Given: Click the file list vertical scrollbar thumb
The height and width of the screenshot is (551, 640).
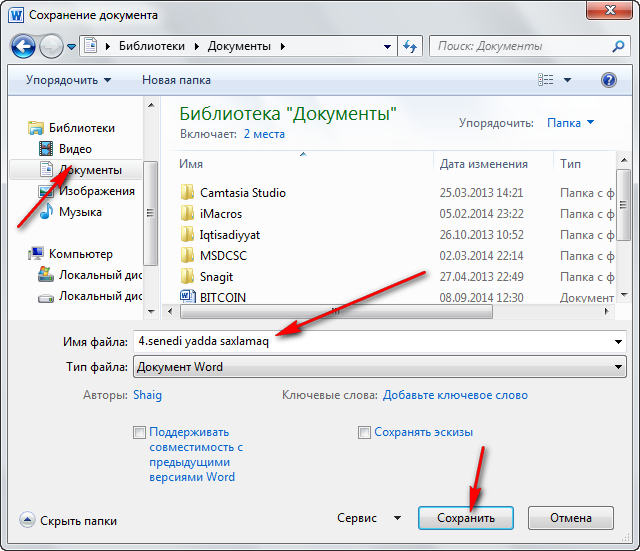Looking at the screenshot, I should point(624,205).
